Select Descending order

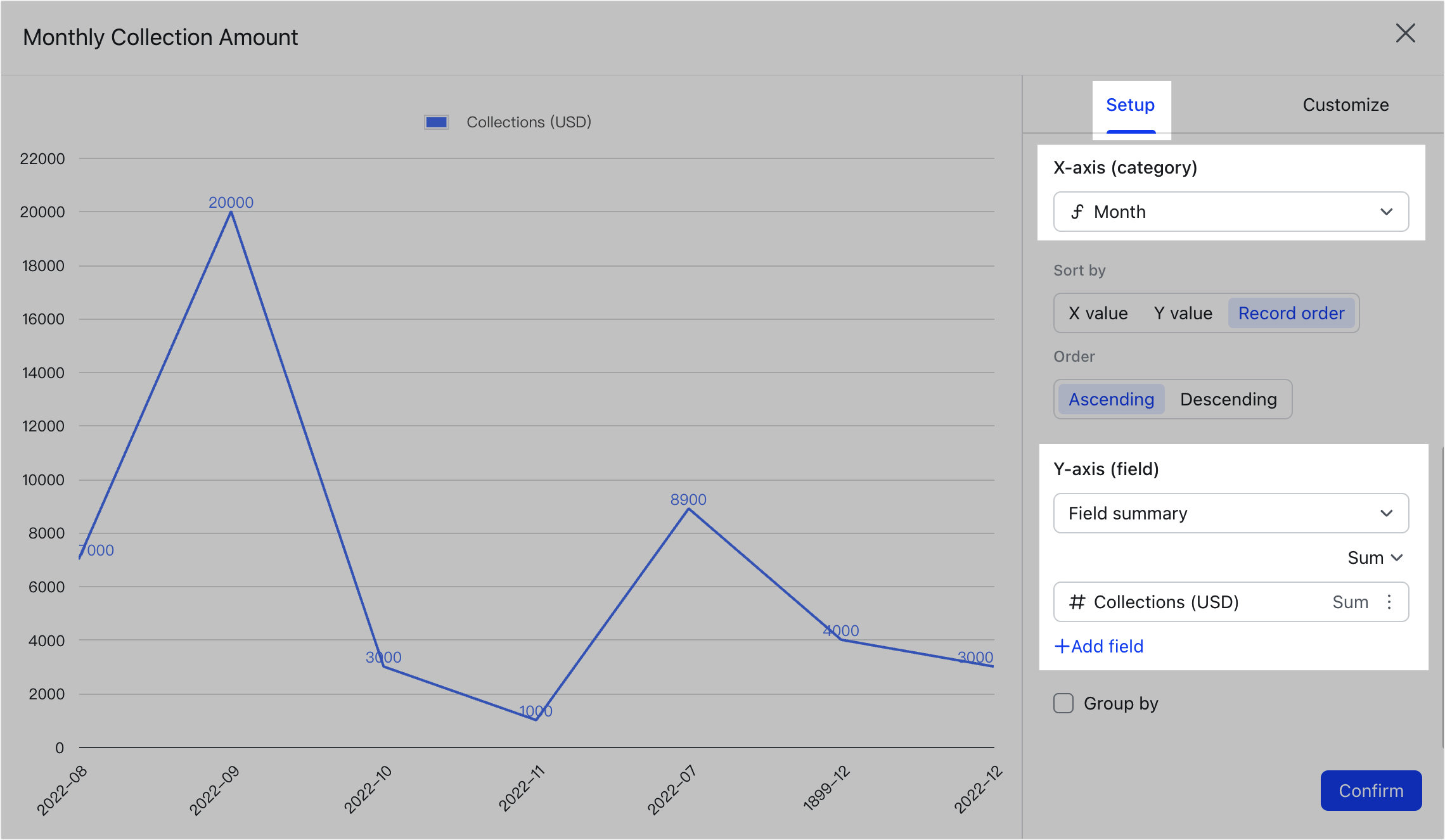1228,399
